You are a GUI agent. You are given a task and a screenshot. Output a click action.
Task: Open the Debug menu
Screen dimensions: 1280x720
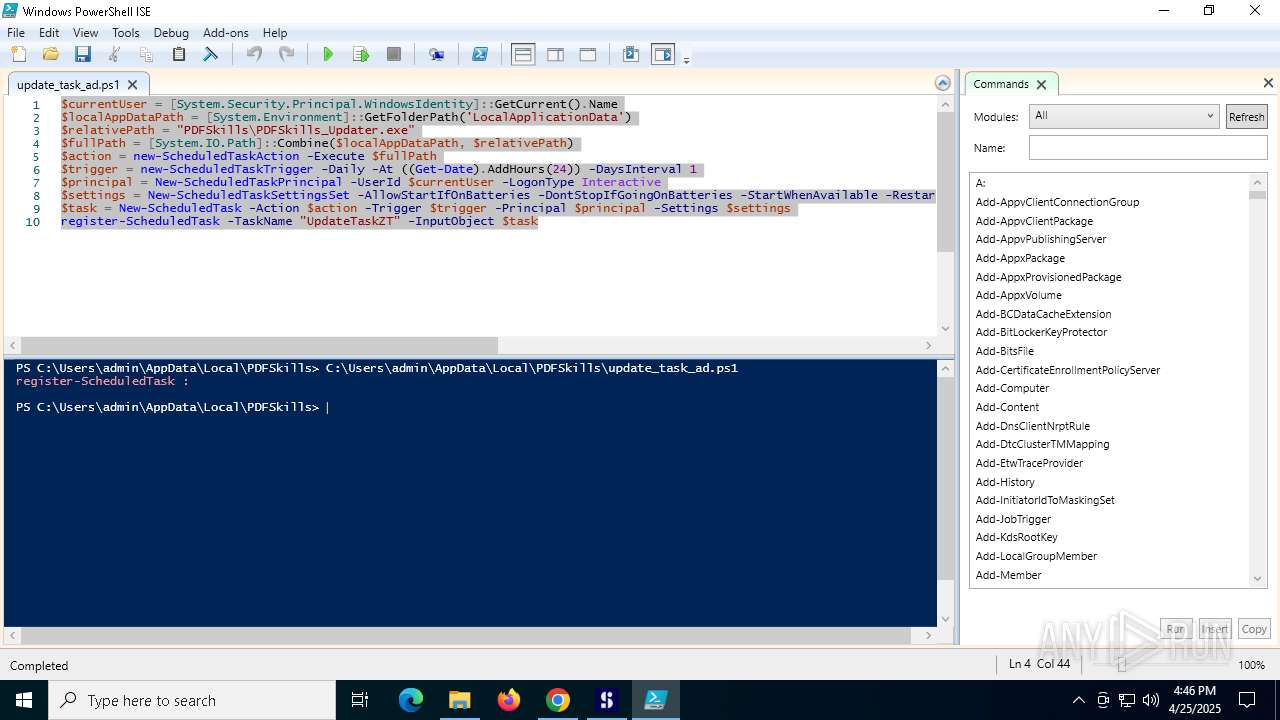171,33
